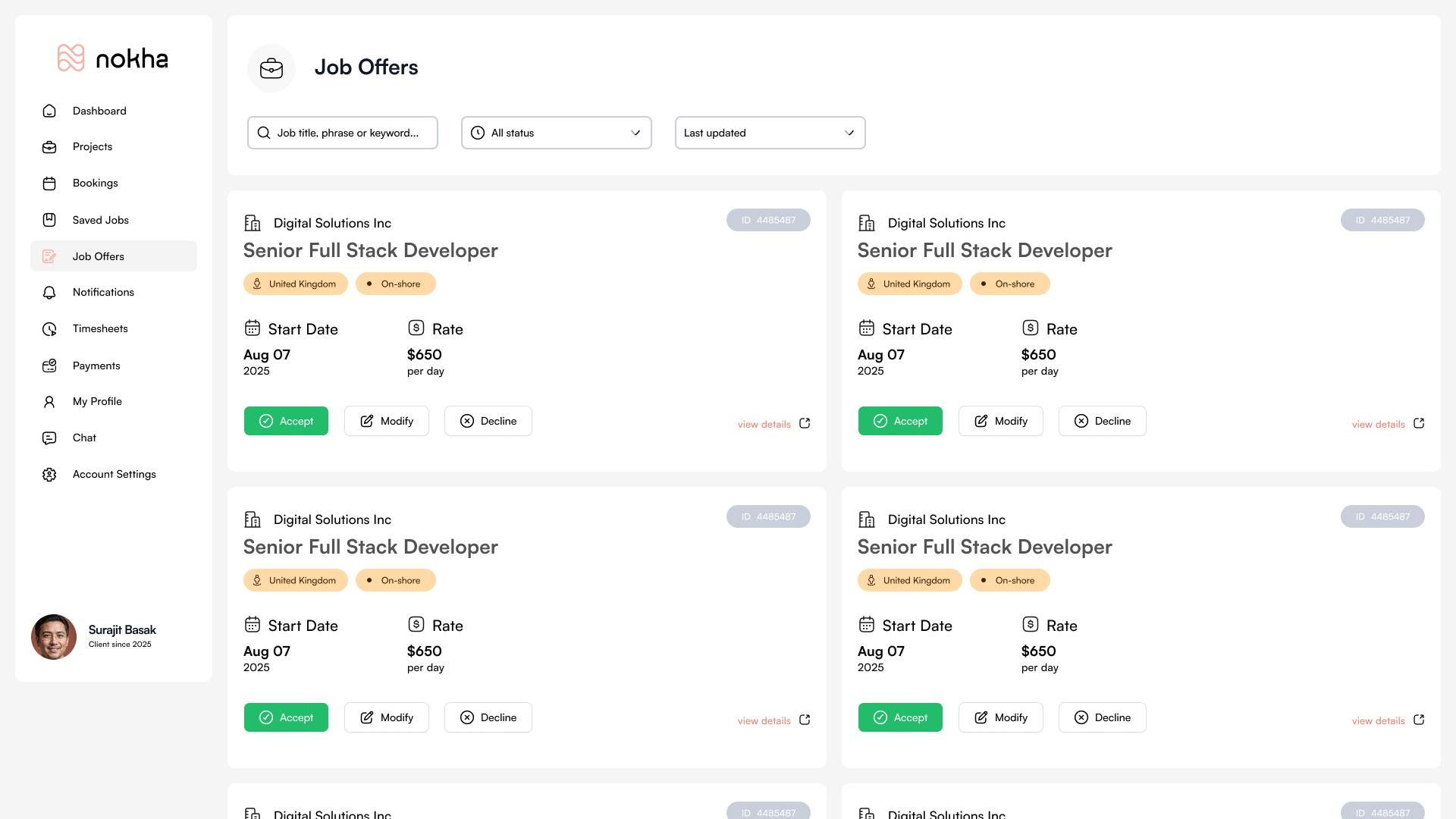
Task: Decline the top-right job offer
Action: [x=1102, y=421]
